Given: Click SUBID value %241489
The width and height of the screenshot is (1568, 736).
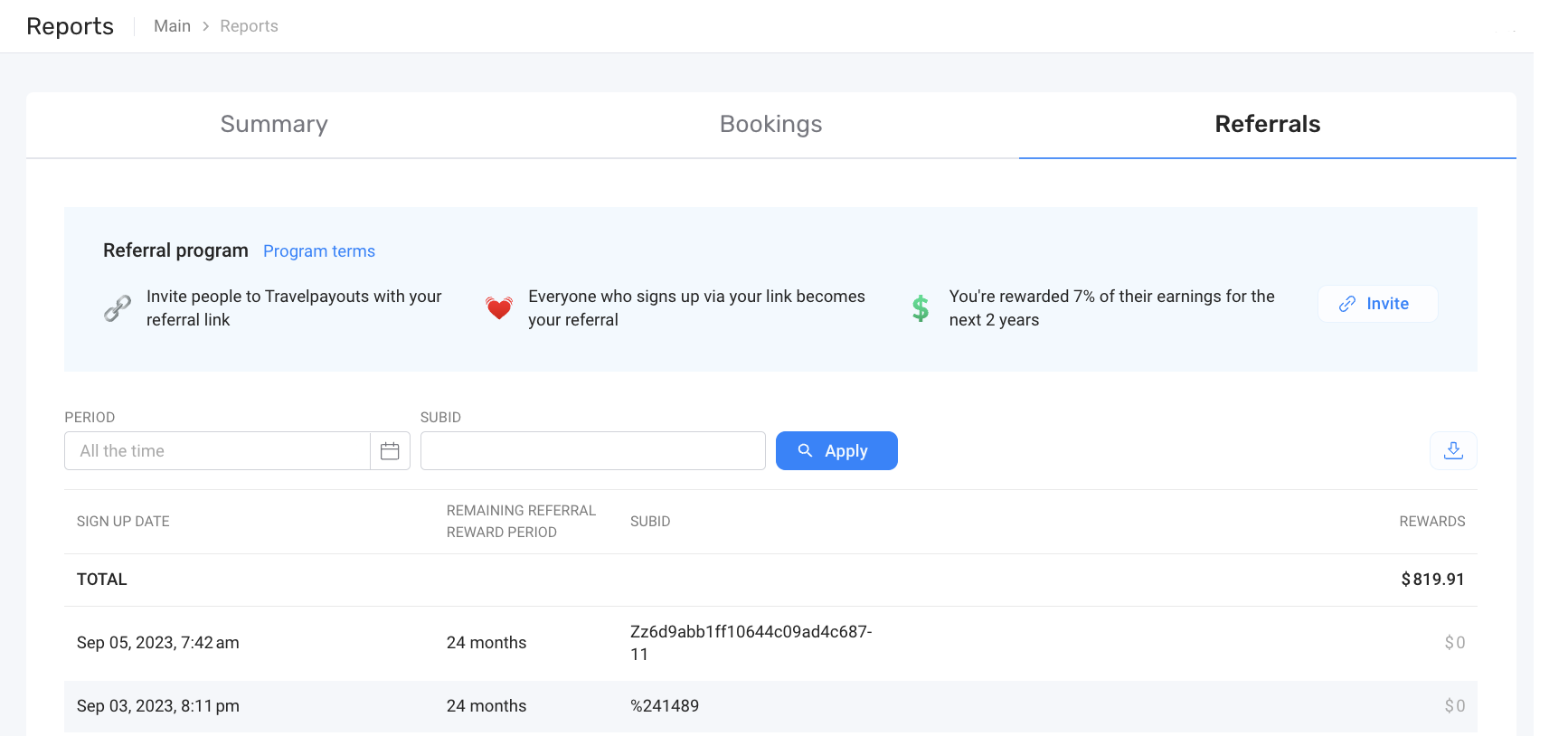Looking at the screenshot, I should (x=665, y=706).
